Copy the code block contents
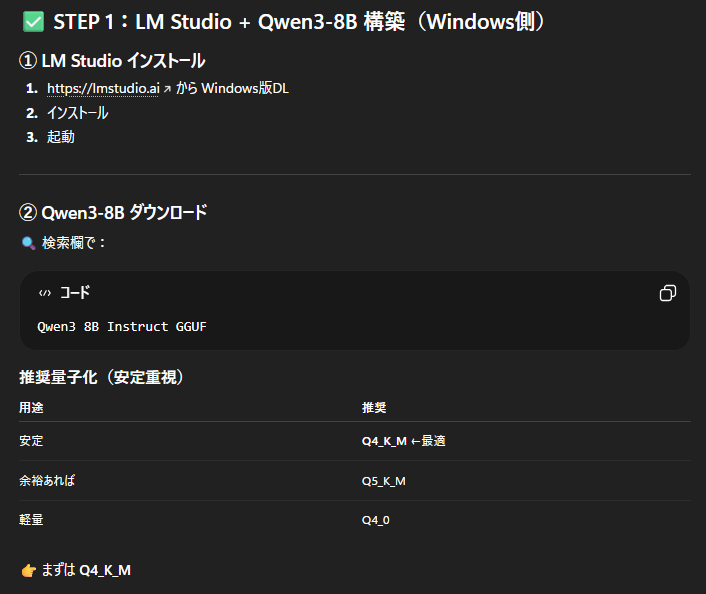 [x=668, y=293]
